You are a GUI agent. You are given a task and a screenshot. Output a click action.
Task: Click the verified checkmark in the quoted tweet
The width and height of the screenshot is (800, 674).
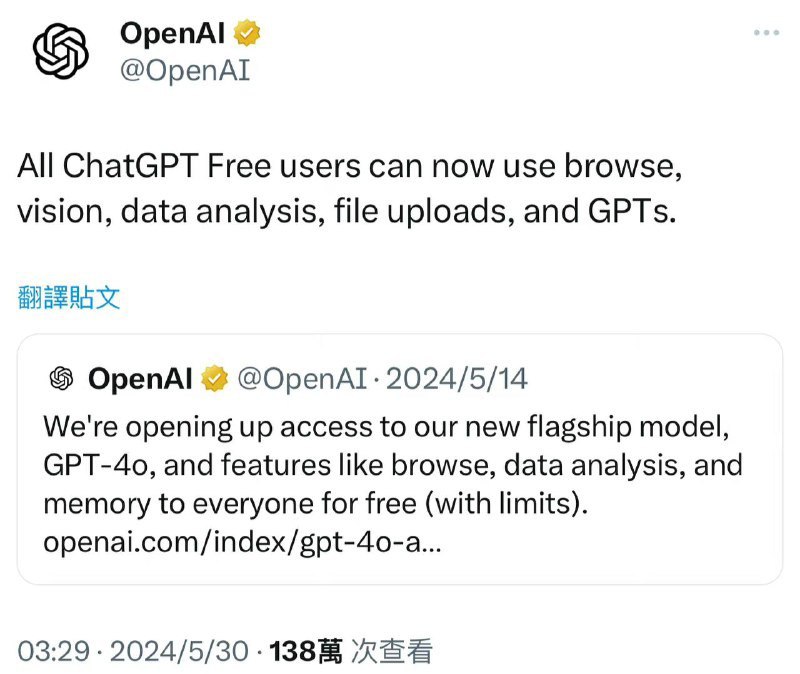(x=212, y=379)
